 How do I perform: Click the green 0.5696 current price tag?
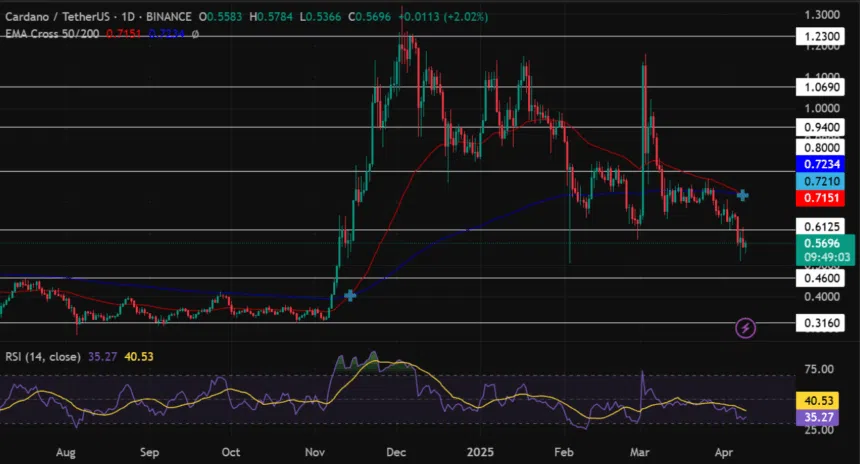click(x=823, y=243)
